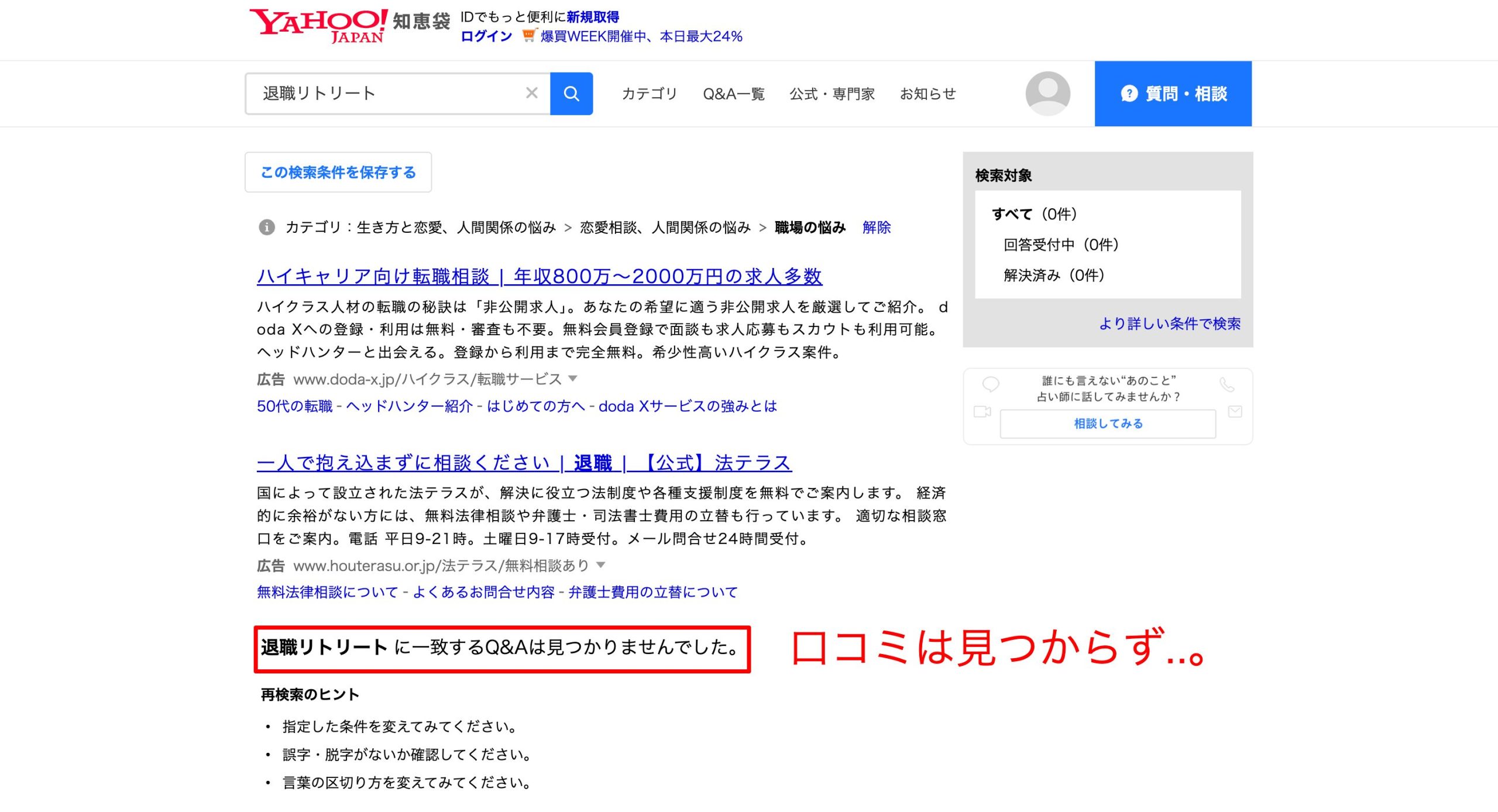The height and width of the screenshot is (812, 1498).
Task: Click 生き方と恋愛、人間関係の悩み breadcrumb
Action: click(x=456, y=227)
